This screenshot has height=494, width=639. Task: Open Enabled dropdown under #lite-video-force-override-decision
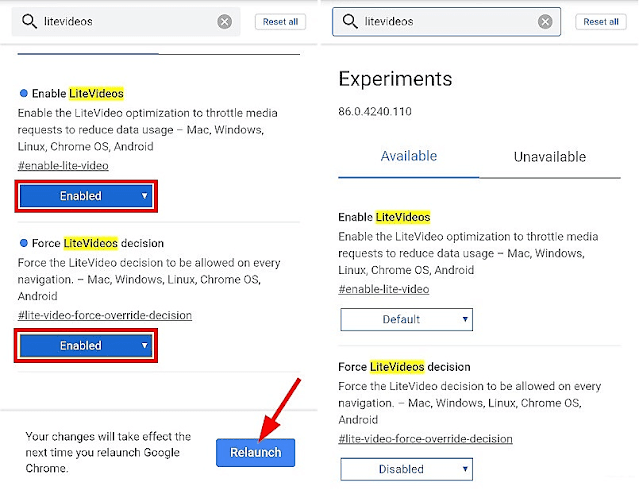coord(86,346)
